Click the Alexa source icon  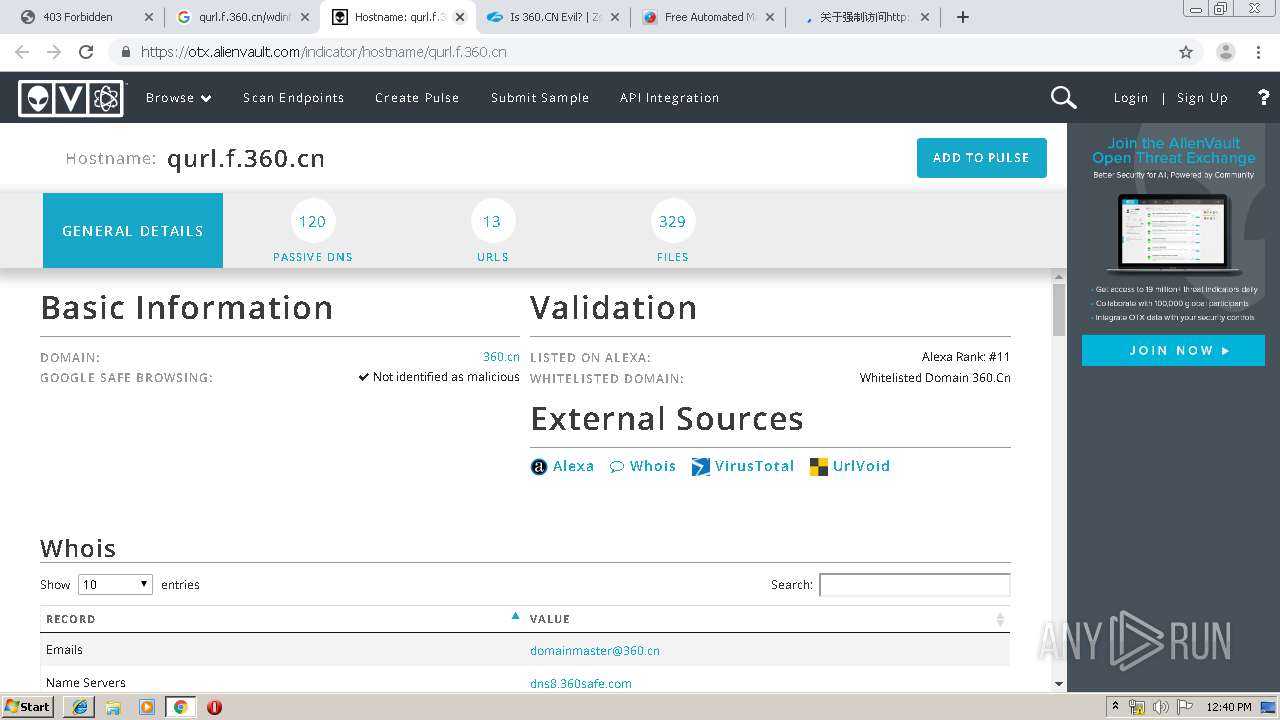point(539,467)
